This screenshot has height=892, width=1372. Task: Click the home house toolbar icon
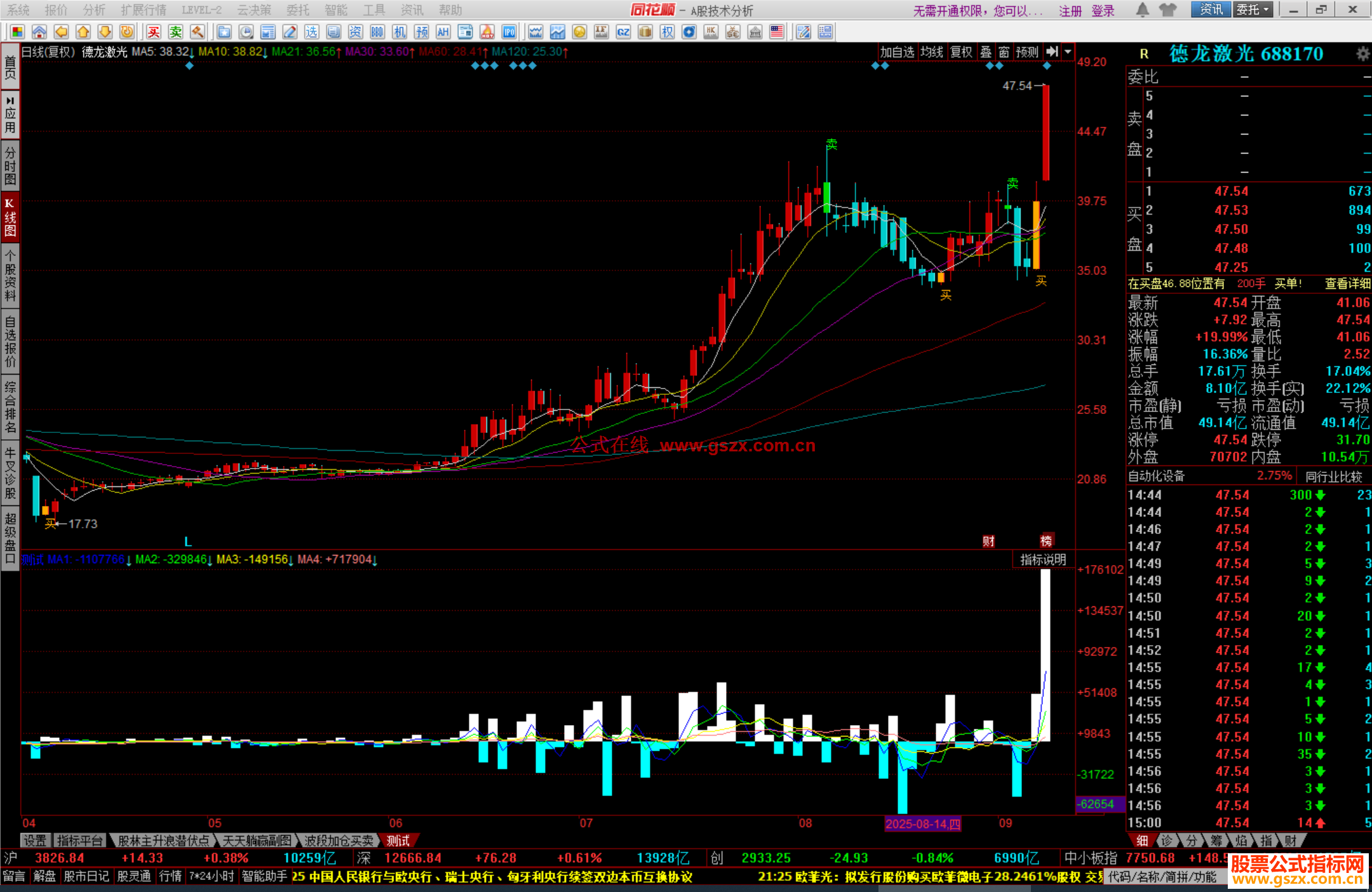[39, 32]
